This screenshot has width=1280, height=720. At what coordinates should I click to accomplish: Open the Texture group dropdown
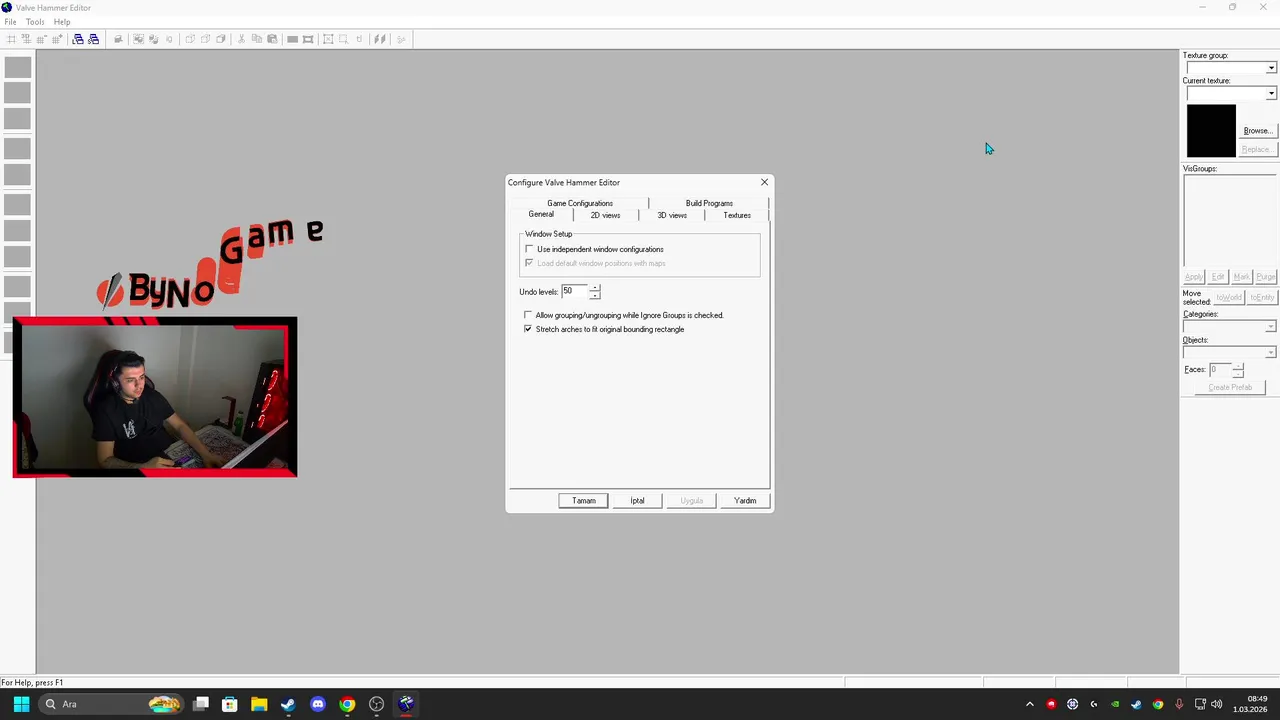[1271, 68]
